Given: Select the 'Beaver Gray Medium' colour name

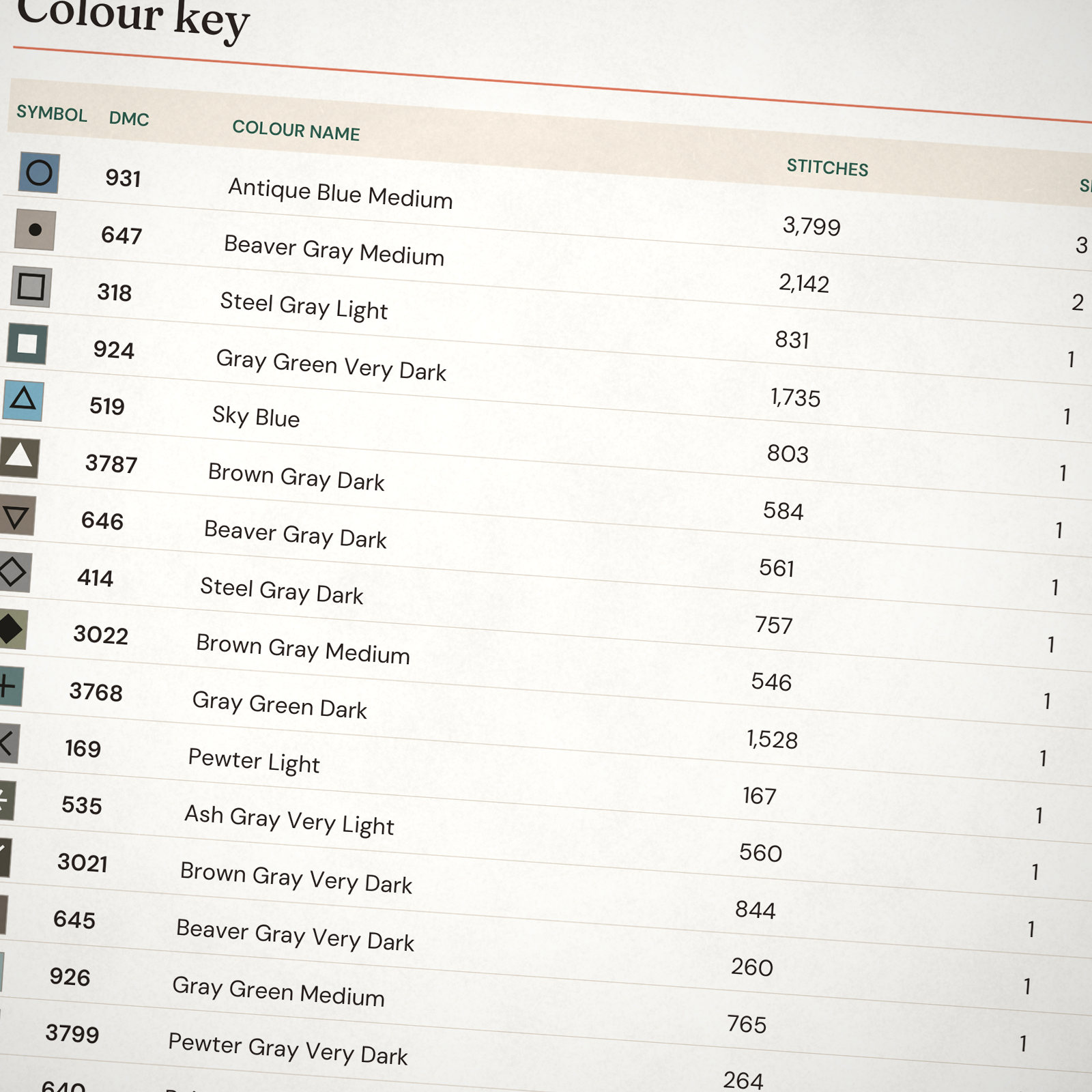Looking at the screenshot, I should pos(334,250).
